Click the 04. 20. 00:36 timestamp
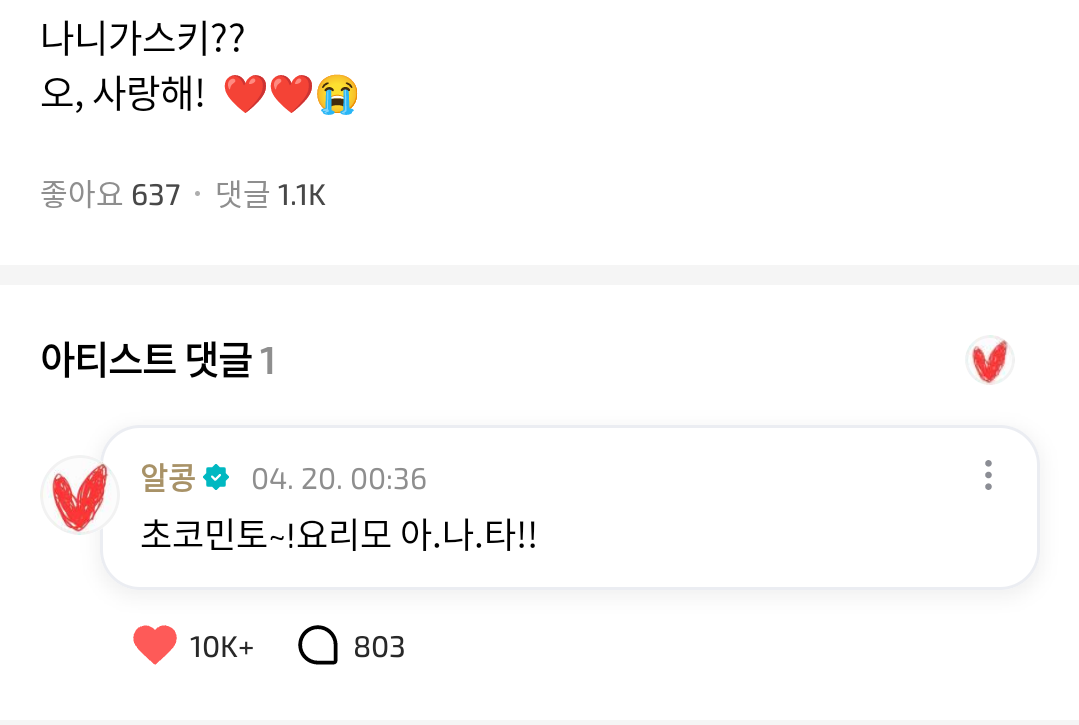The height and width of the screenshot is (725, 1079). [x=339, y=480]
